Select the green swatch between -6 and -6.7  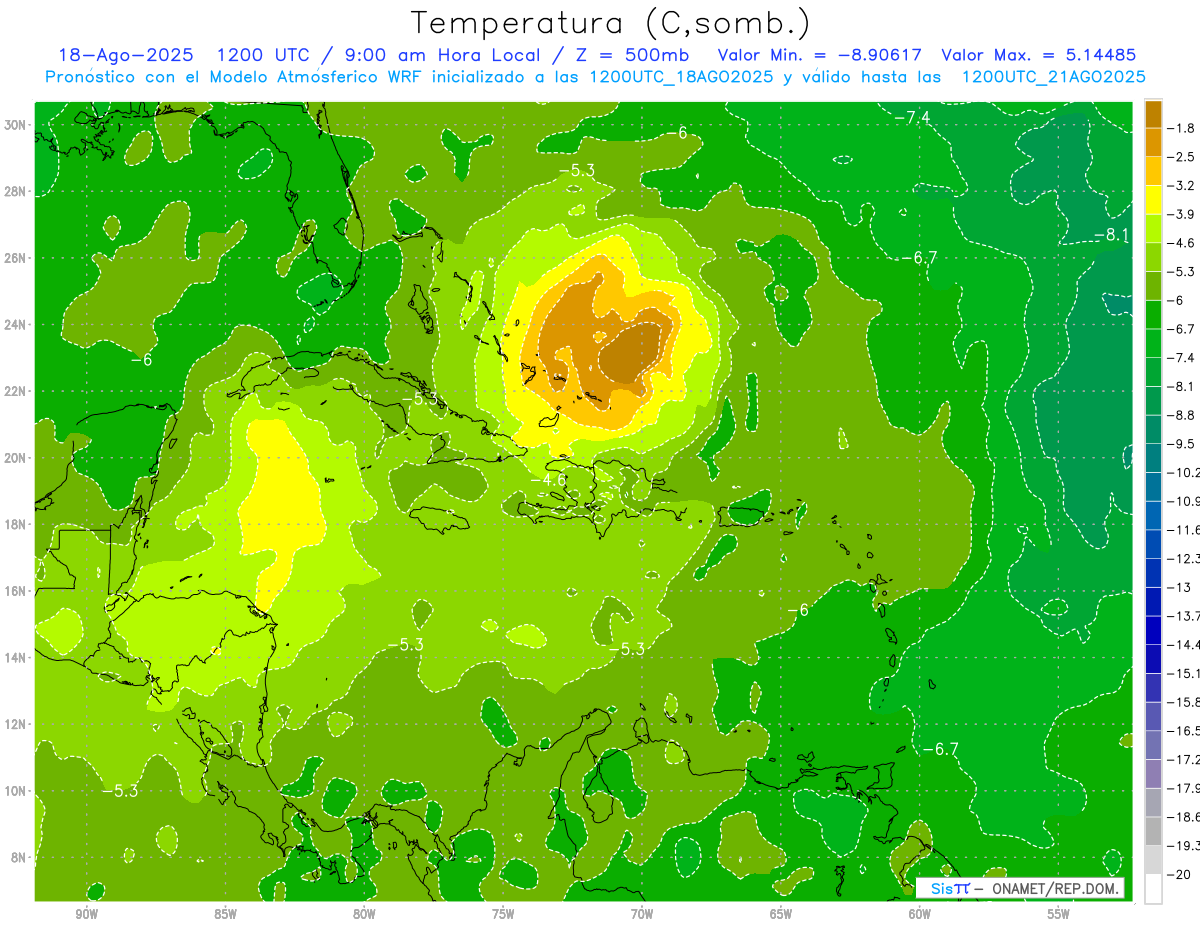(1153, 314)
